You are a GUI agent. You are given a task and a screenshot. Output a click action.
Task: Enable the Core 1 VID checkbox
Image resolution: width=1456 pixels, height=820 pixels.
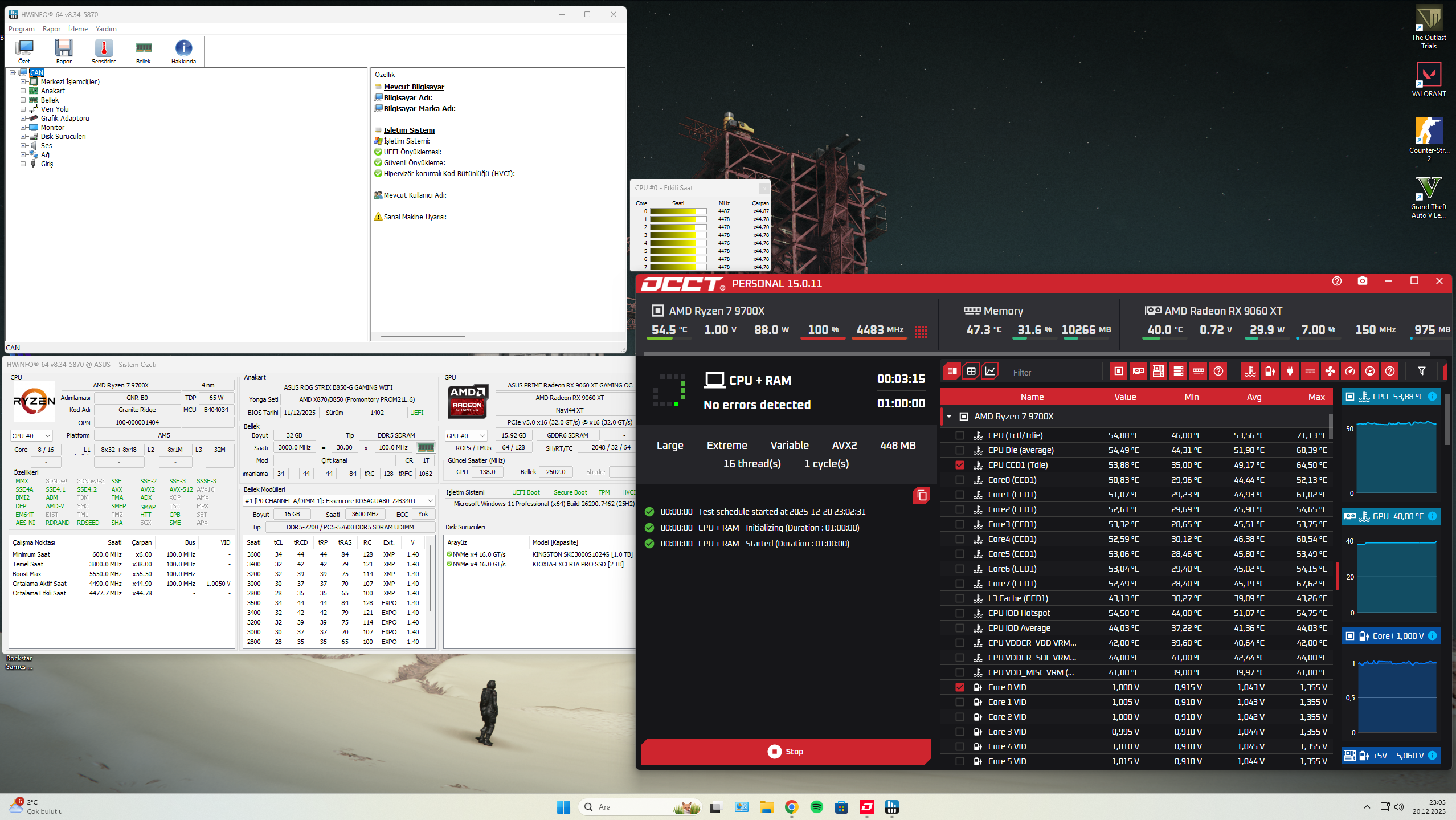click(x=960, y=702)
